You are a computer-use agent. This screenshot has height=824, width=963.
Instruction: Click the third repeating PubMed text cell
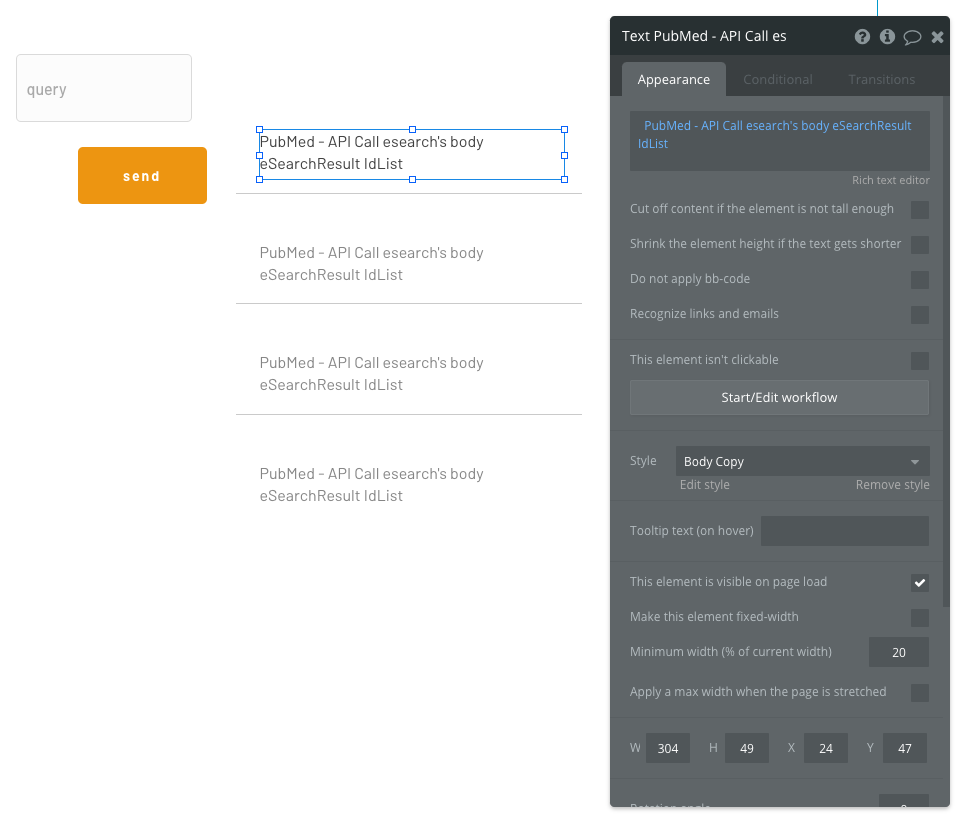372,374
